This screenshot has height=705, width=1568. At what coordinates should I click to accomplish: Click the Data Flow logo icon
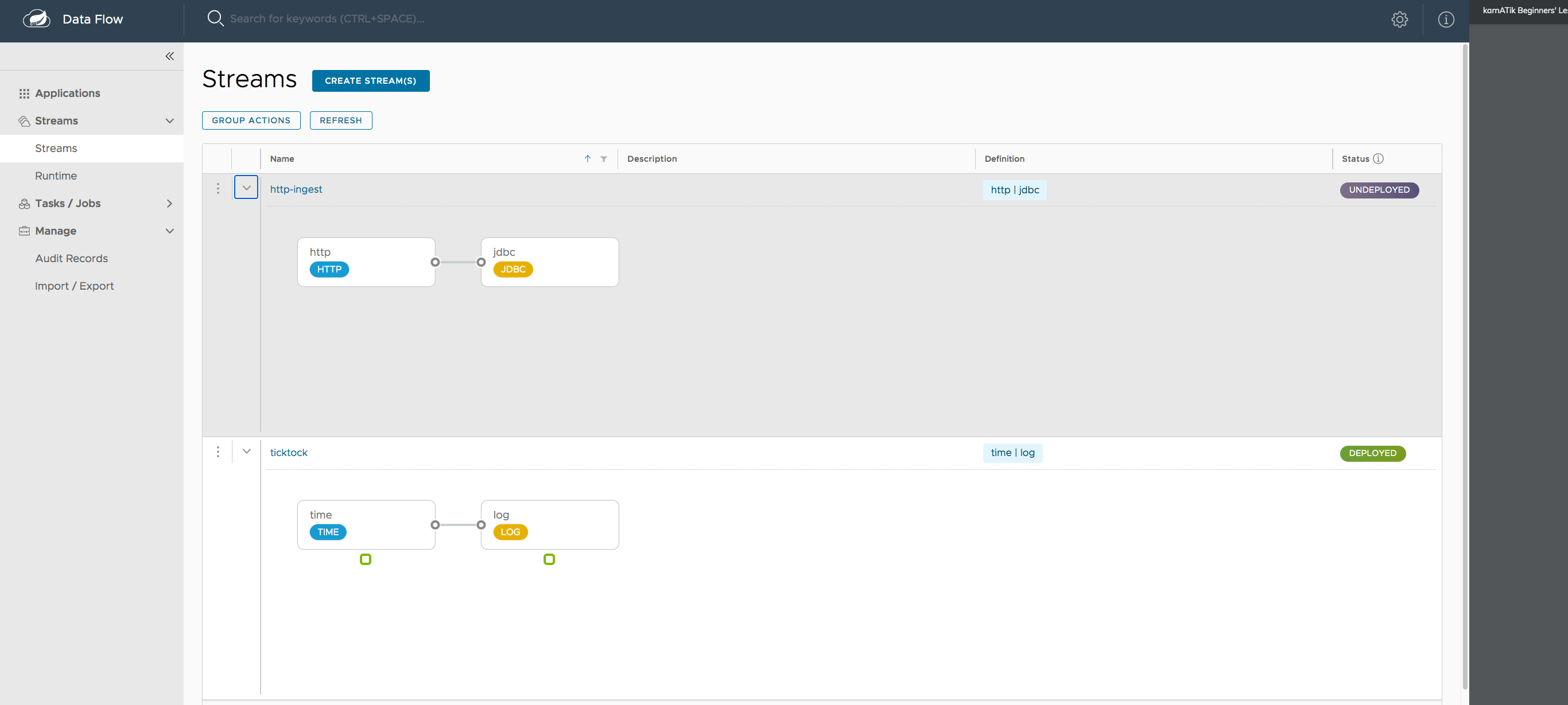37,19
